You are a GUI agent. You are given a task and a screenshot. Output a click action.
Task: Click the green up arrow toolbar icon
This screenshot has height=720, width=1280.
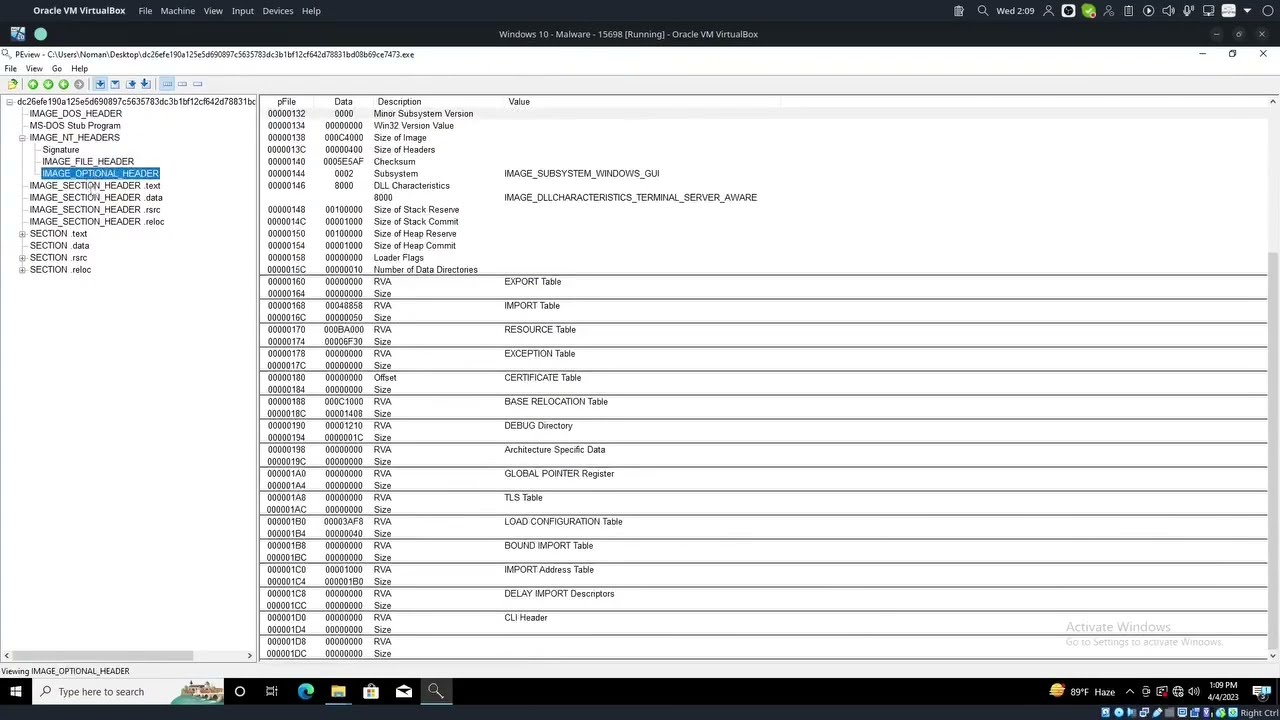coord(33,84)
